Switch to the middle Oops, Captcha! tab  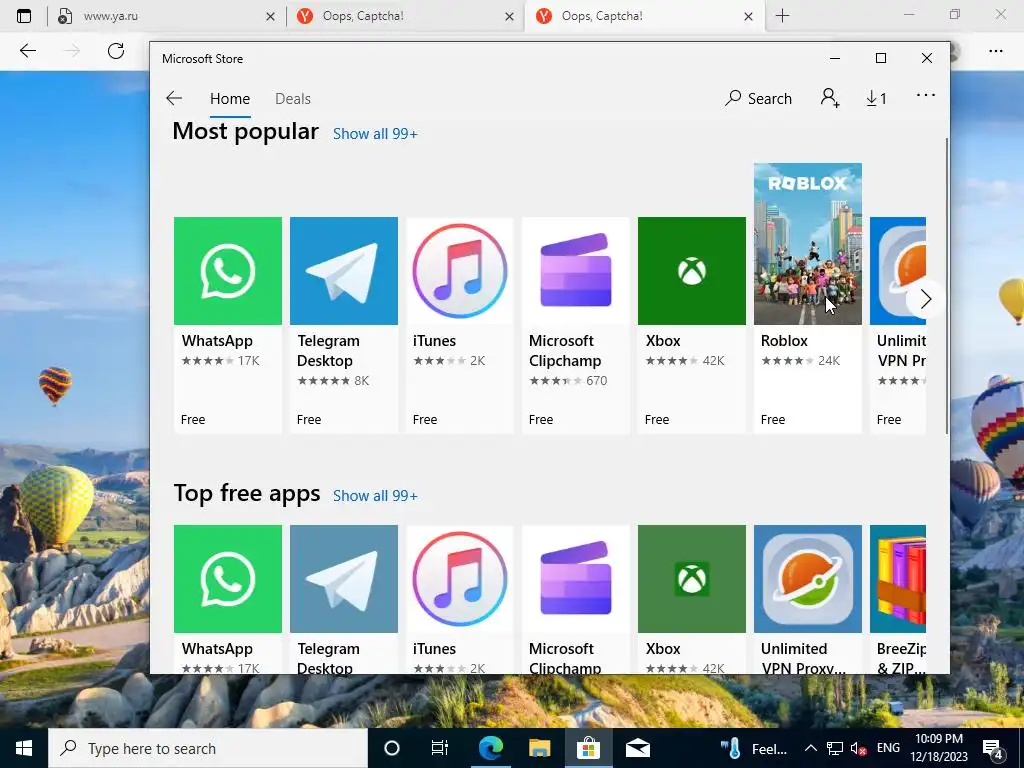[405, 16]
